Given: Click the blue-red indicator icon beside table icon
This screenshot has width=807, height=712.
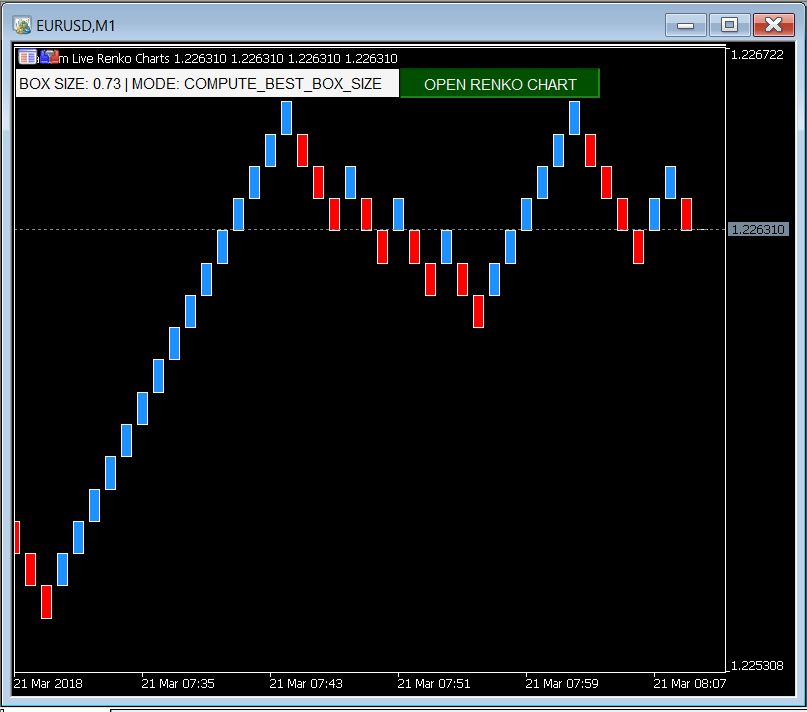Looking at the screenshot, I should pyautogui.click(x=49, y=57).
